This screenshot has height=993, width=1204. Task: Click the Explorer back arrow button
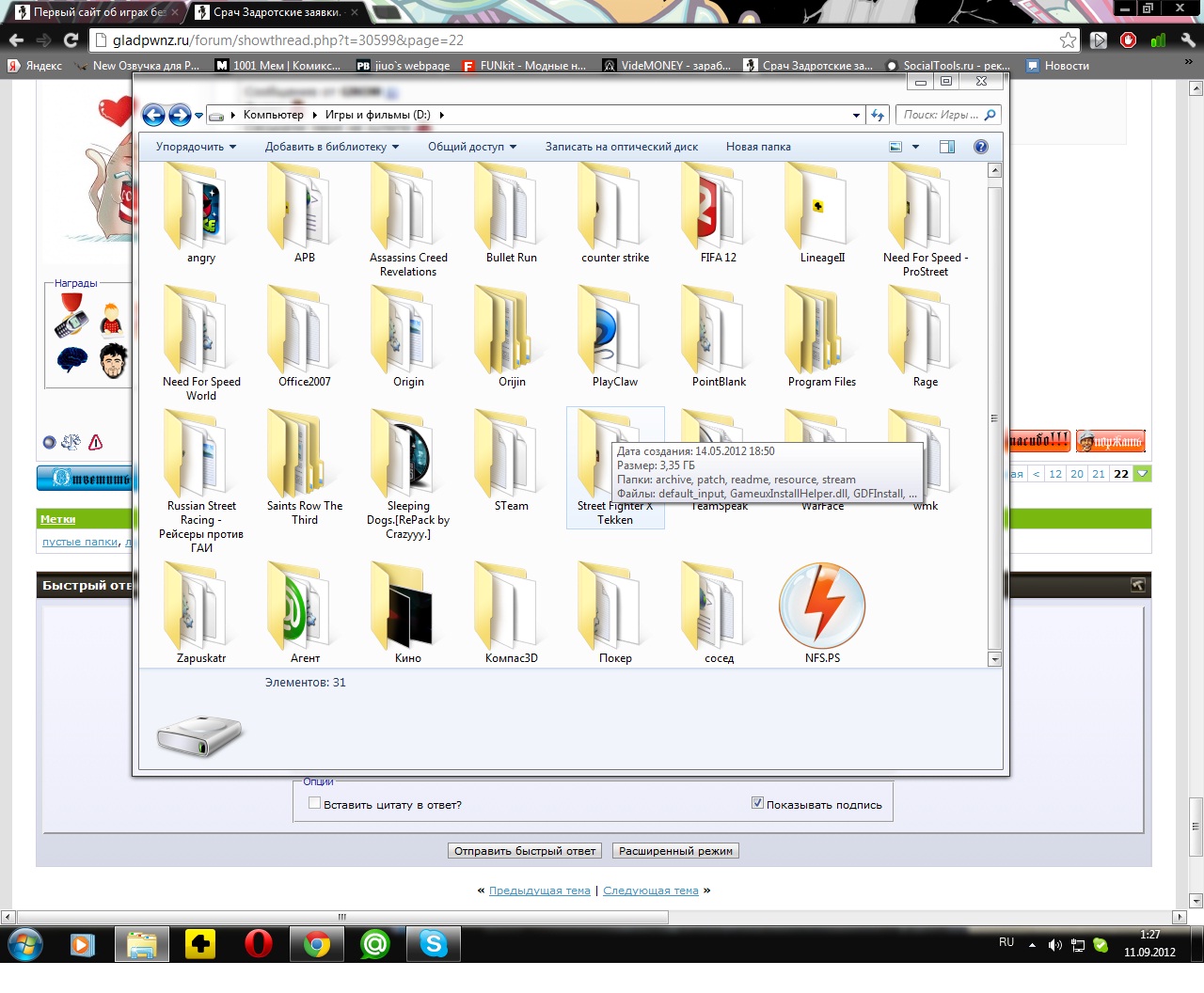tap(154, 115)
